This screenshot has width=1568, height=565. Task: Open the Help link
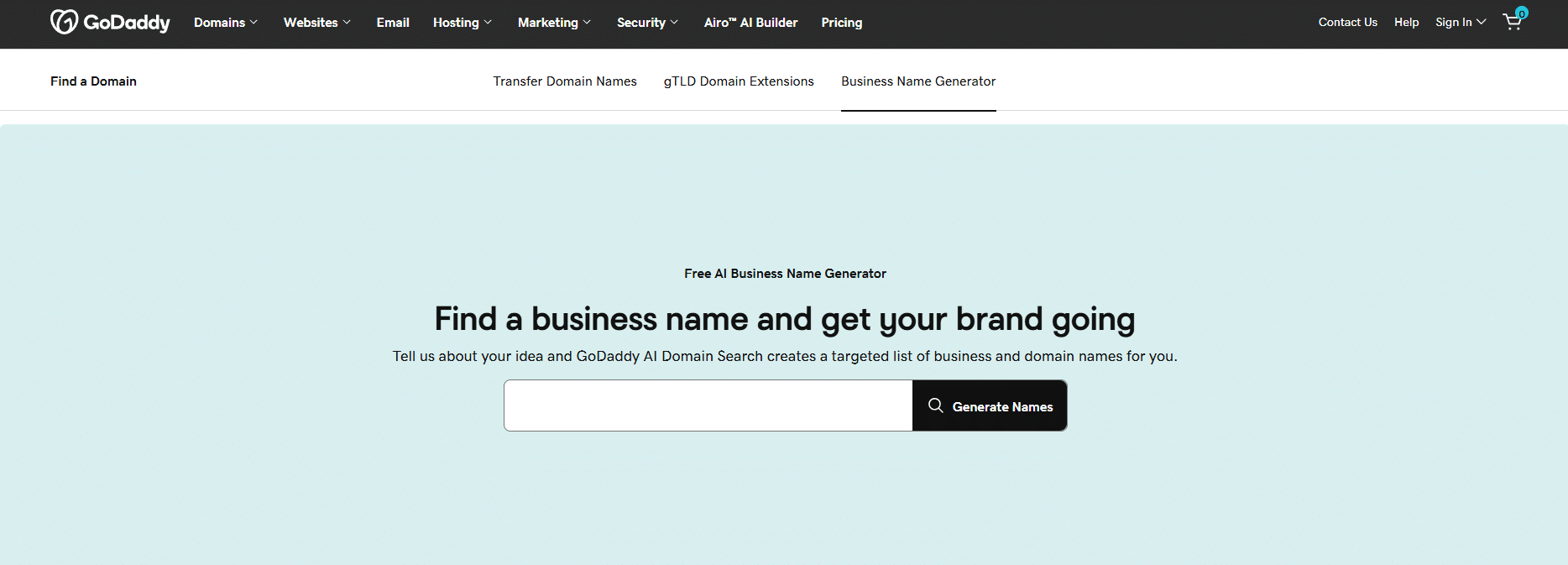click(1406, 23)
